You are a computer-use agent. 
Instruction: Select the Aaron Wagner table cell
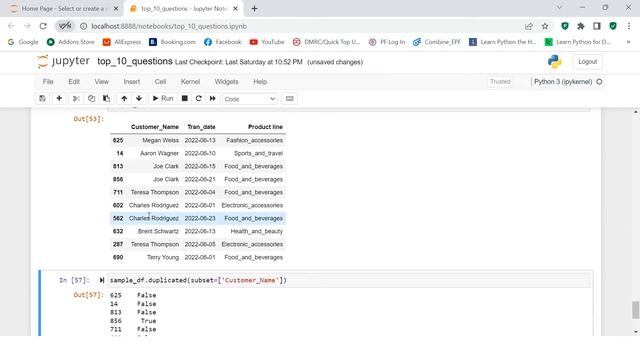[x=159, y=153]
